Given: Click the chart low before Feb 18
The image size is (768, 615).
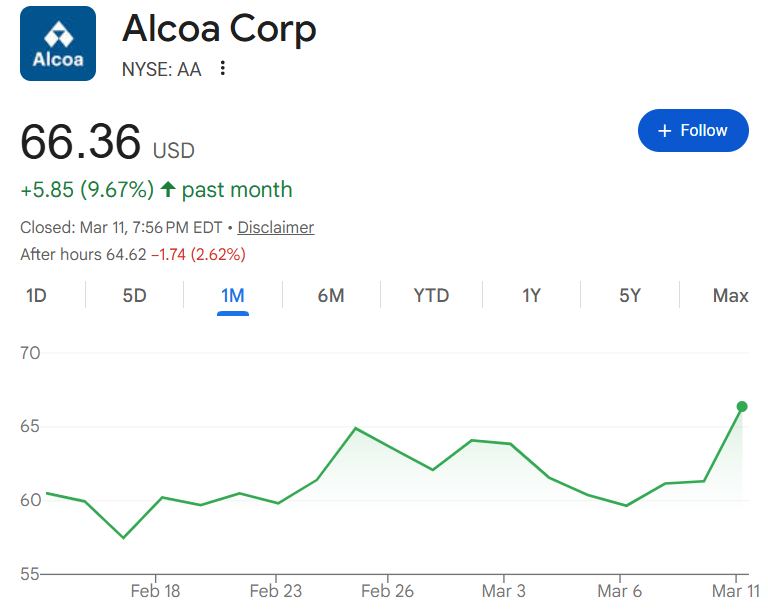Looking at the screenshot, I should [123, 538].
